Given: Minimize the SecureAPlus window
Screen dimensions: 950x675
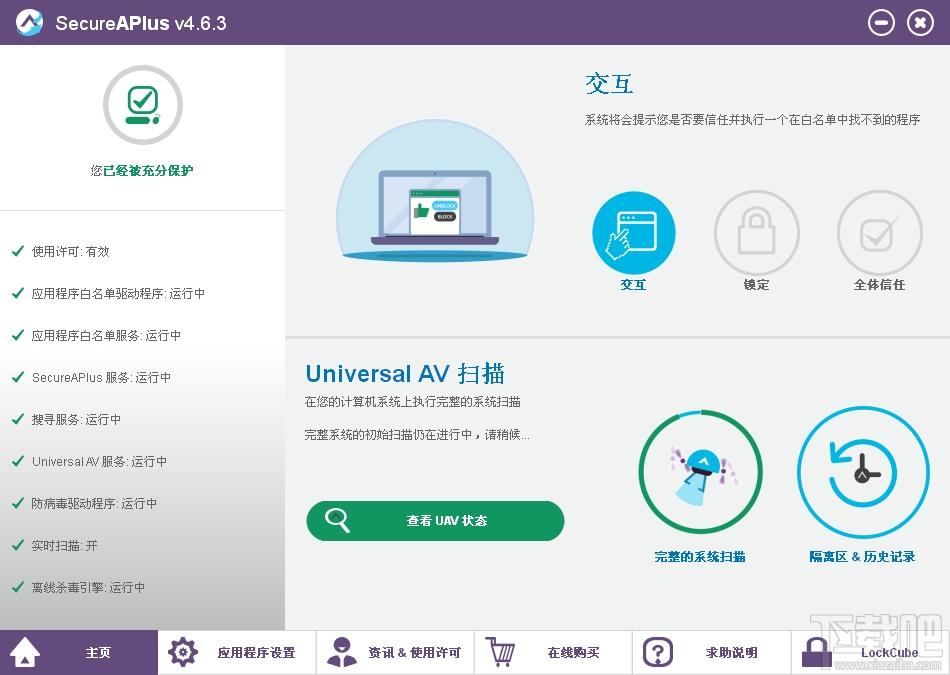Looking at the screenshot, I should [881, 23].
